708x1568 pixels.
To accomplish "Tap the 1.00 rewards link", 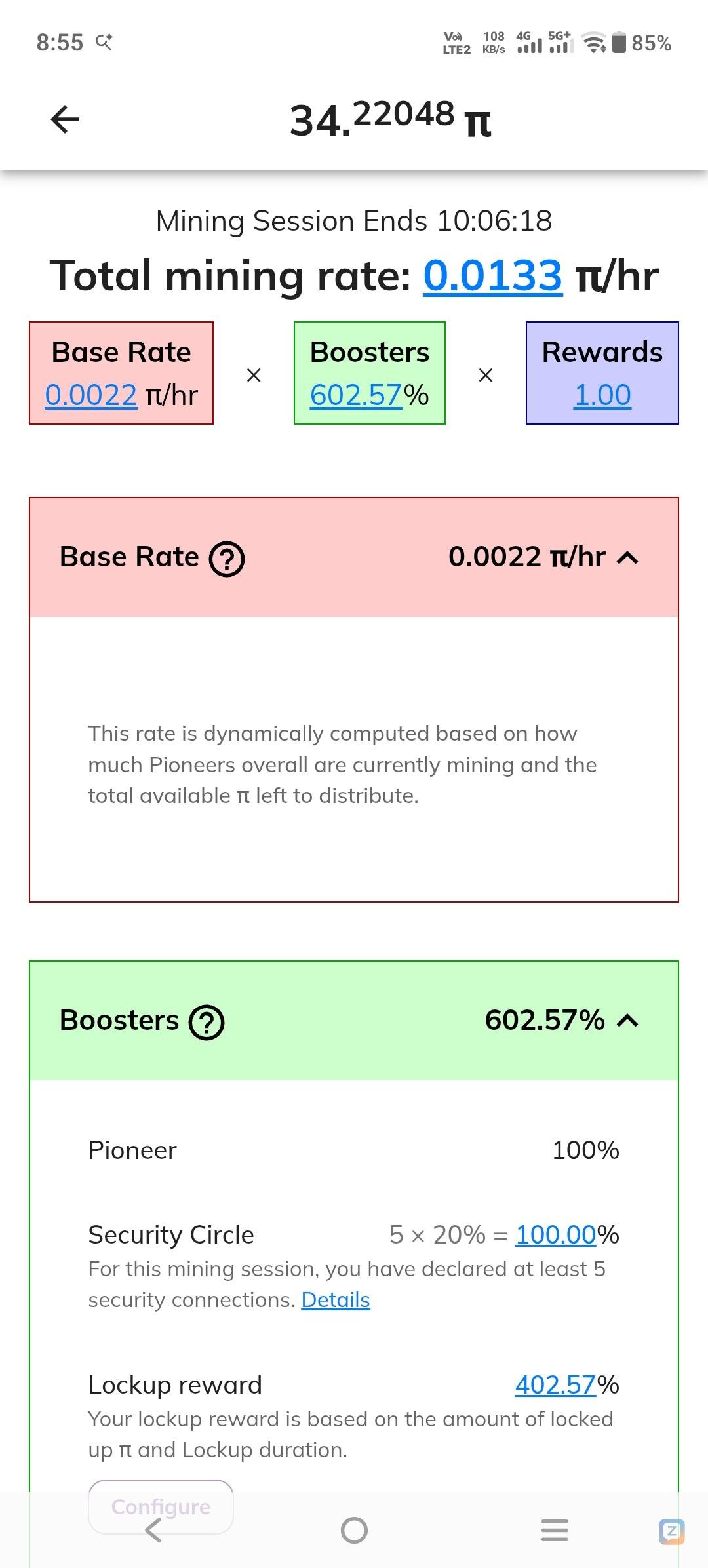I will [x=602, y=395].
